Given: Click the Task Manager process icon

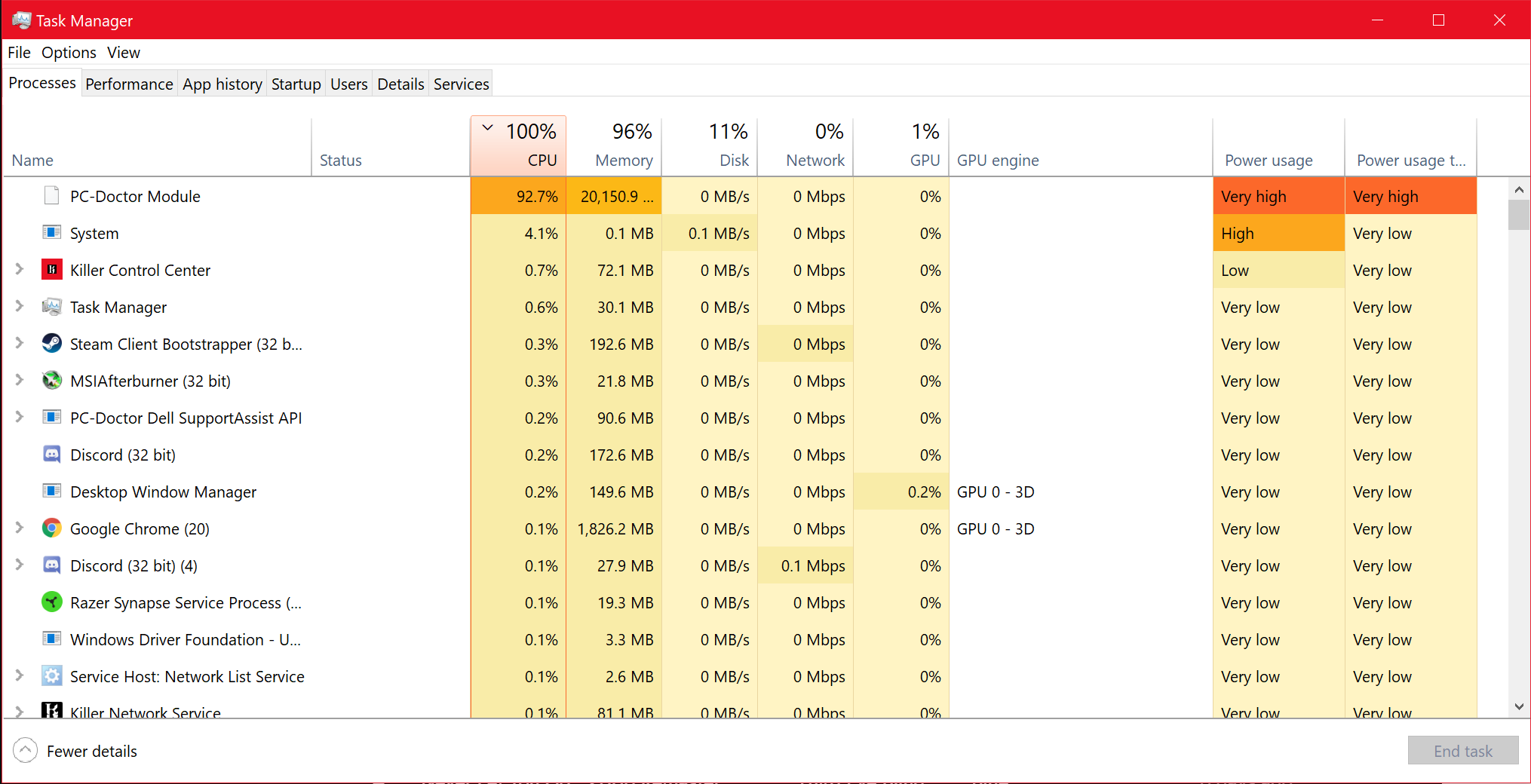Looking at the screenshot, I should point(51,307).
